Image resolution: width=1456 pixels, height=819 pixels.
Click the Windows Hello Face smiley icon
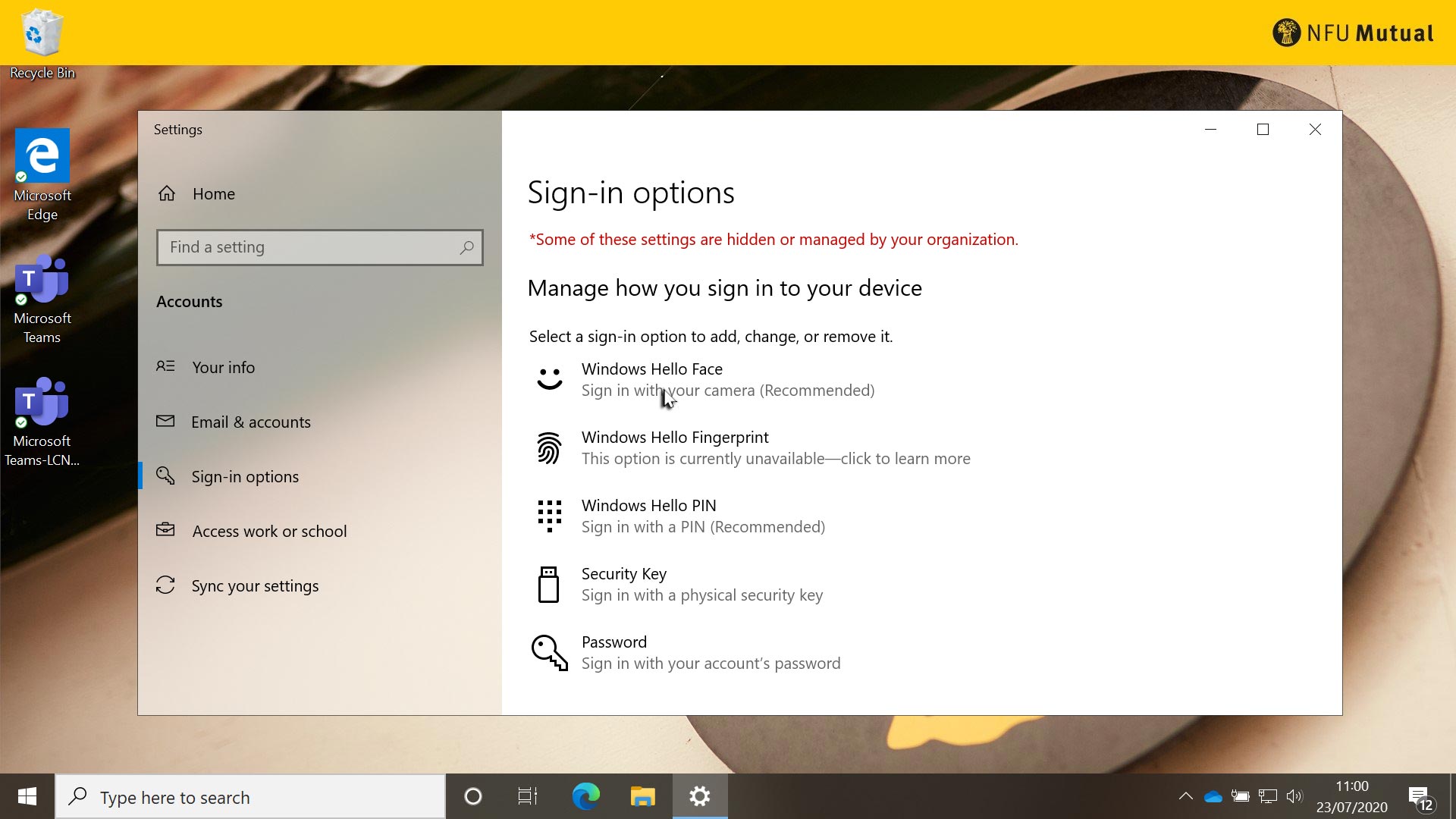(x=549, y=378)
